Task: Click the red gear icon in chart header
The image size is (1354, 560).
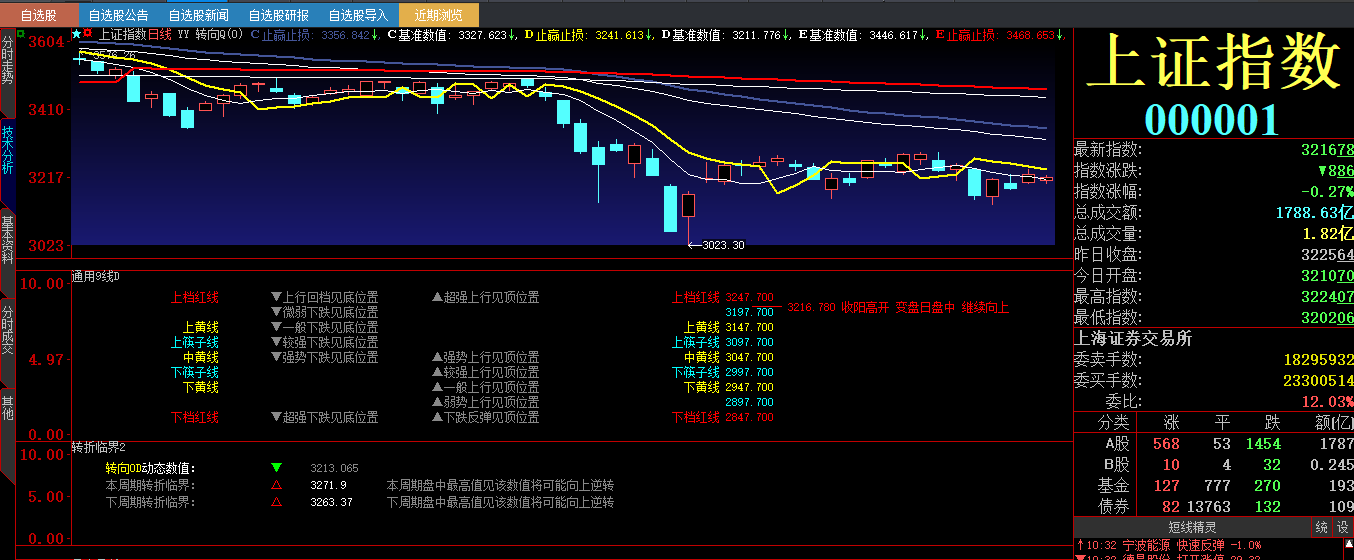Action: [87, 34]
